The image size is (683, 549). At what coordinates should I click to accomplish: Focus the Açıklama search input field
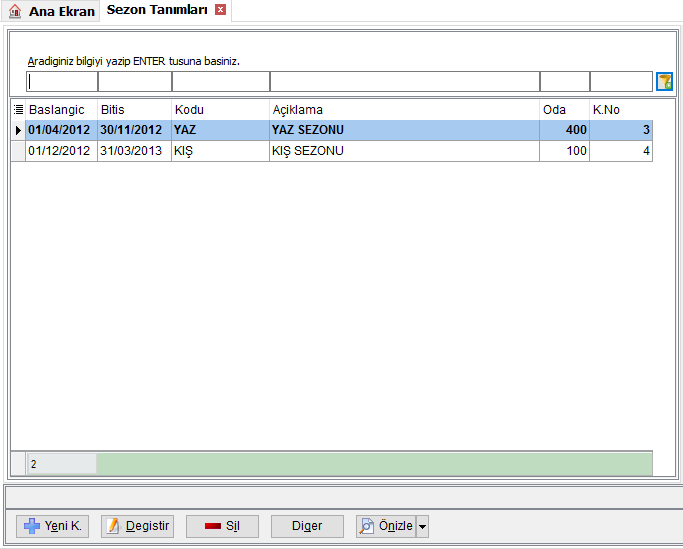click(405, 81)
